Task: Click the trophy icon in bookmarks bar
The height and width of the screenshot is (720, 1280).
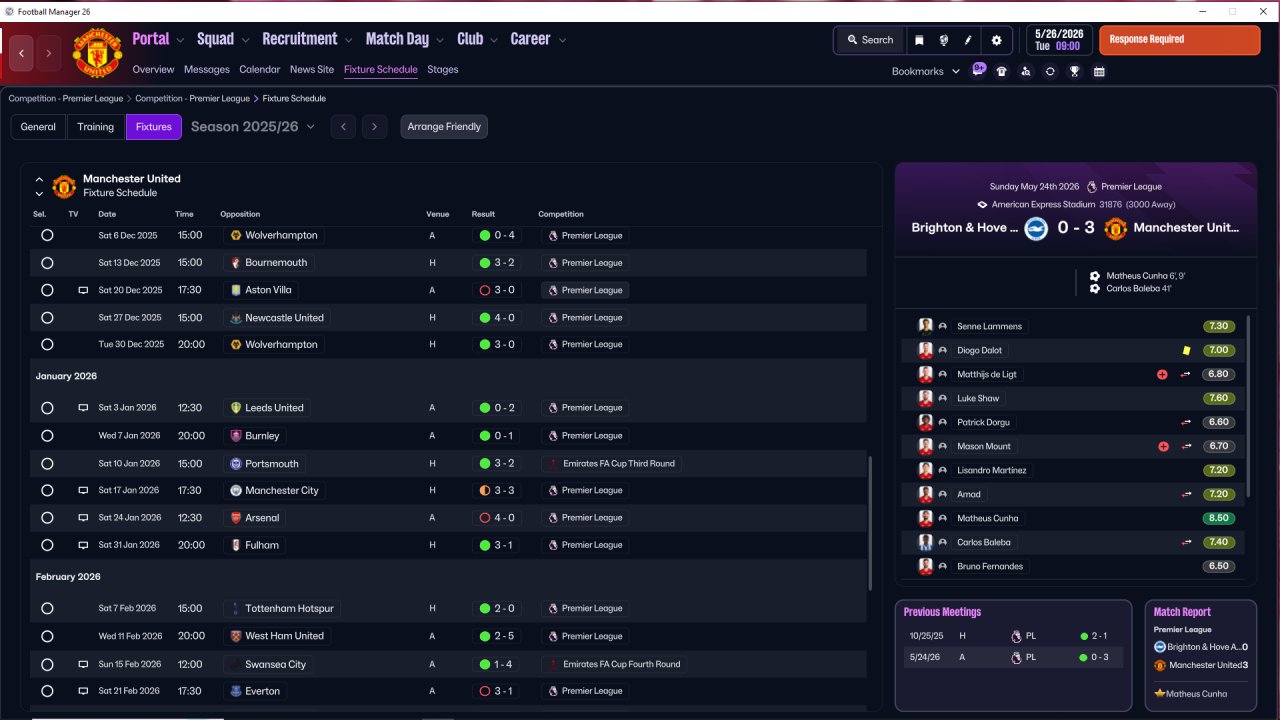Action: pyautogui.click(x=1074, y=72)
